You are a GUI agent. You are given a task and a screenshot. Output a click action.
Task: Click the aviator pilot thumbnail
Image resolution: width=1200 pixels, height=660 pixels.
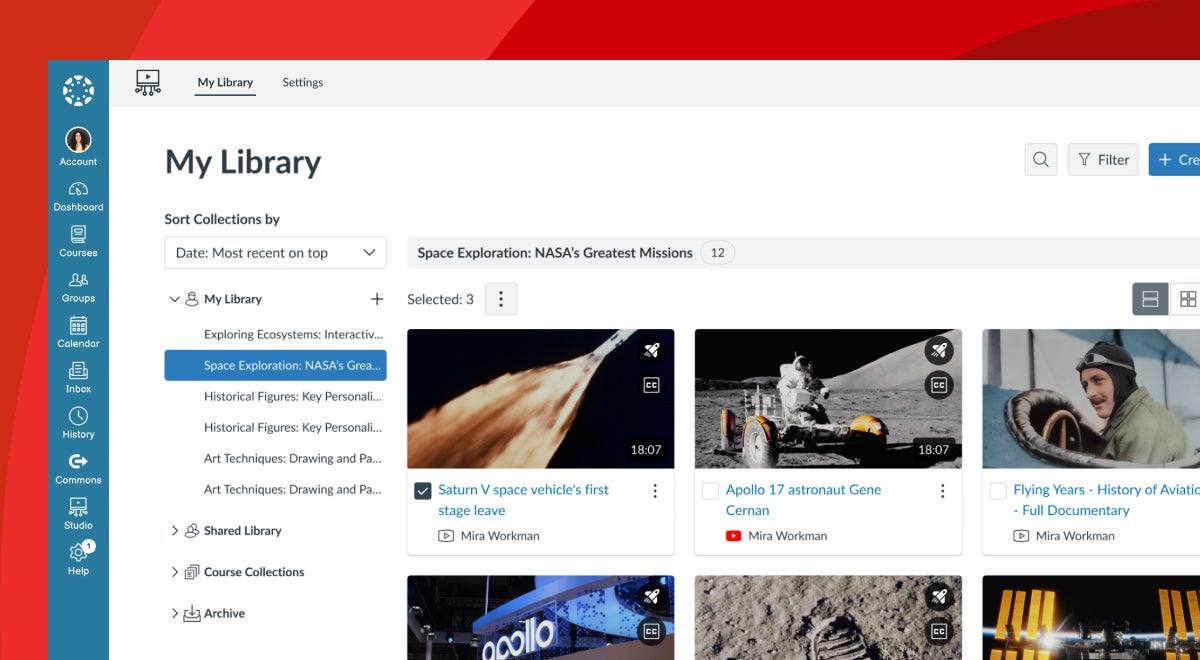(x=1091, y=399)
